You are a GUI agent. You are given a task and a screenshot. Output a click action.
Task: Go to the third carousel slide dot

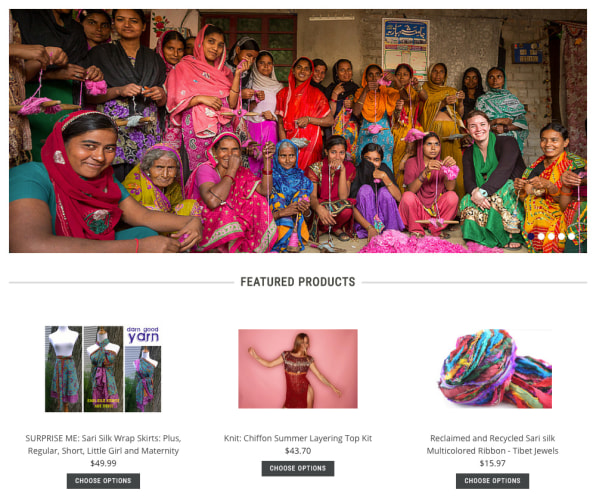tap(551, 236)
